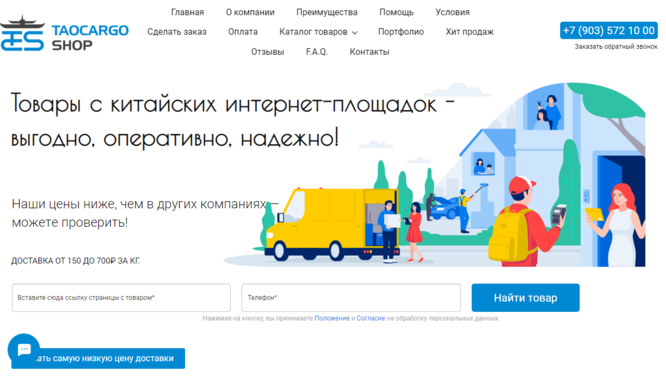The image size is (666, 378).
Task: Open Контакты page
Action: 369,52
